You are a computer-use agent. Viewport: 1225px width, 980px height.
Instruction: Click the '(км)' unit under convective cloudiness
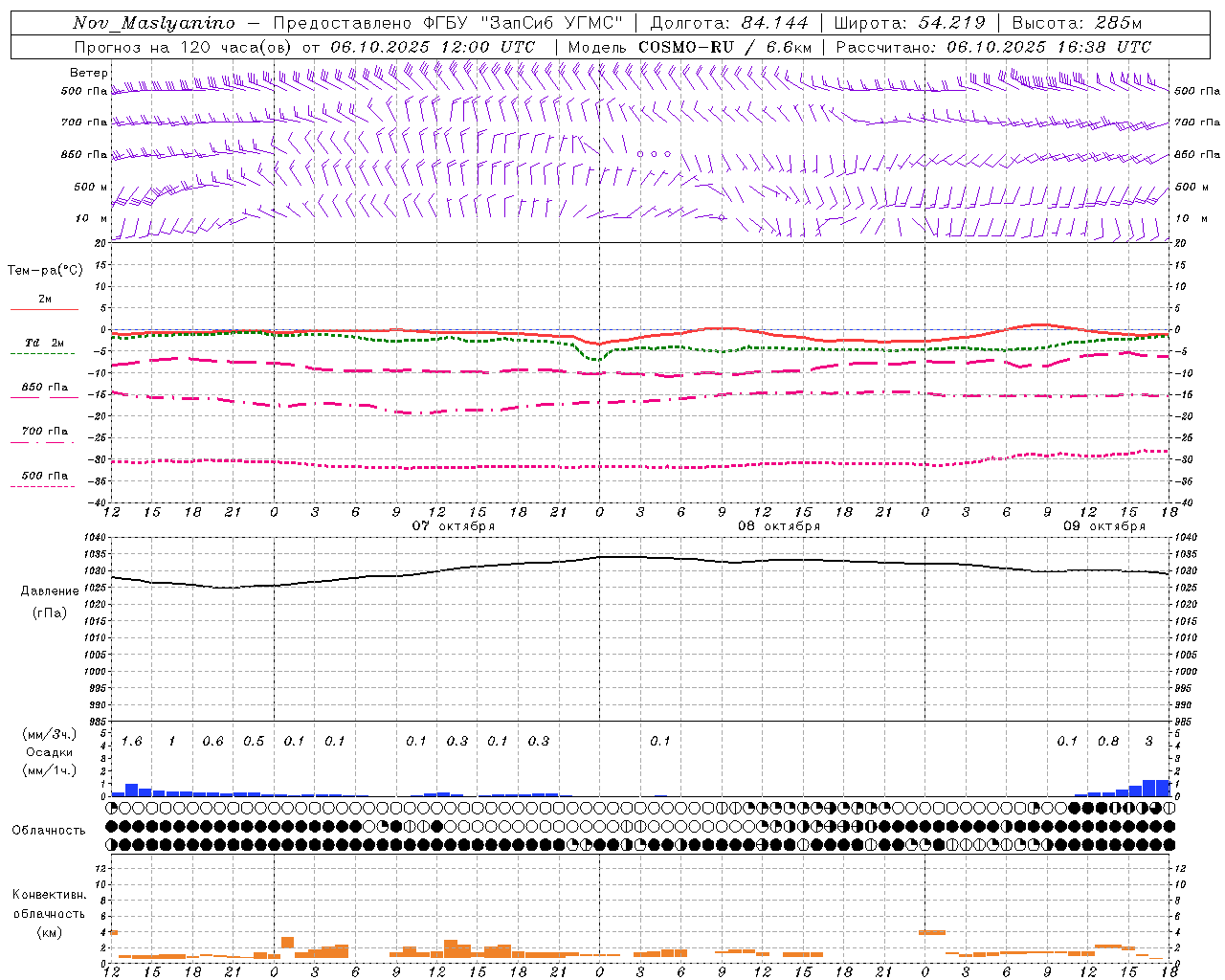pyautogui.click(x=49, y=932)
